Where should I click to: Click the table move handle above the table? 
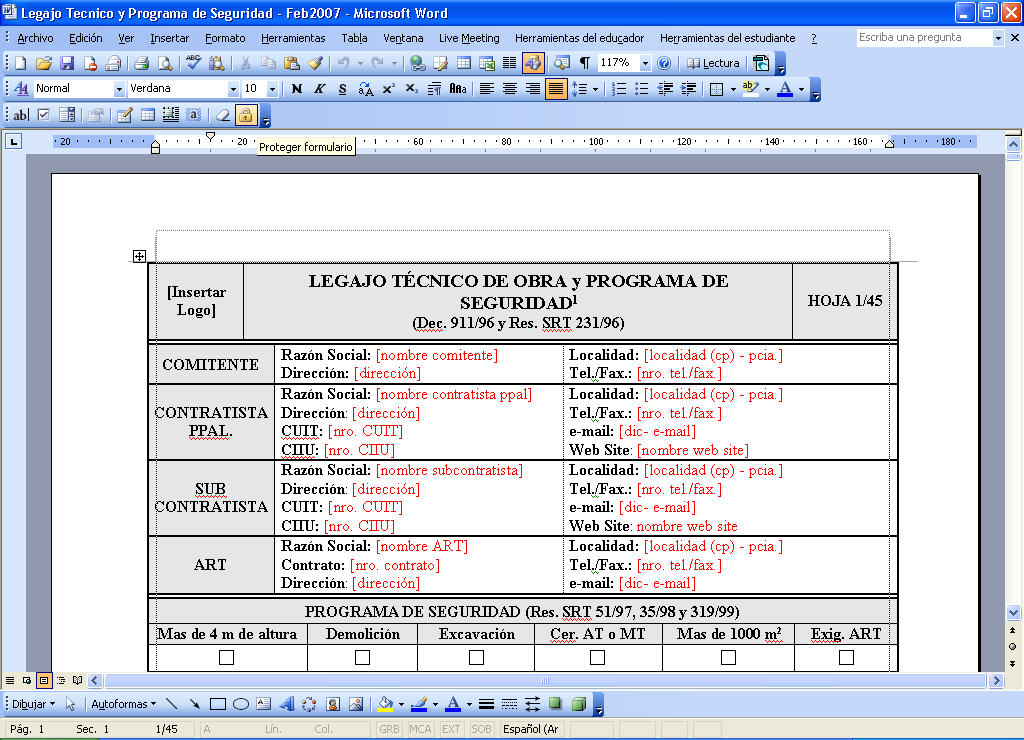click(x=139, y=256)
